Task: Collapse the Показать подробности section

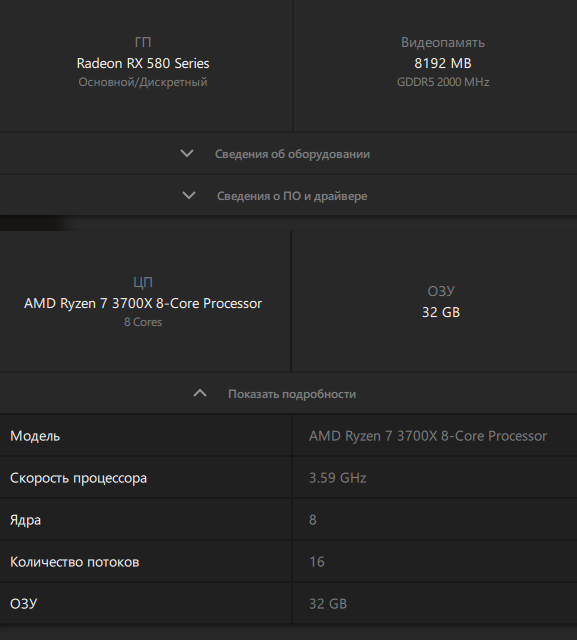Action: (x=288, y=393)
